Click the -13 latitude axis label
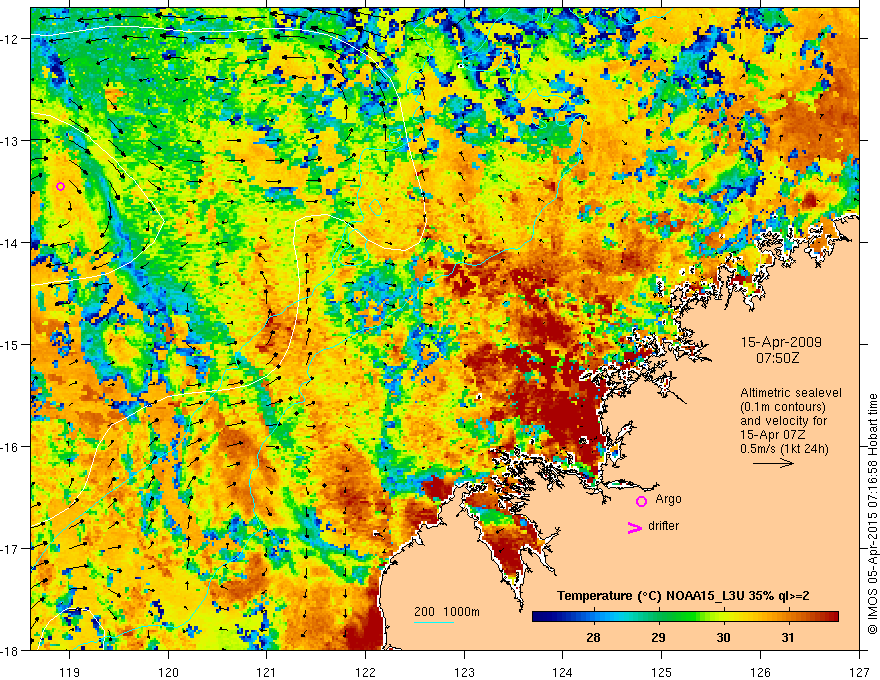The width and height of the screenshot is (880, 680). pos(12,141)
